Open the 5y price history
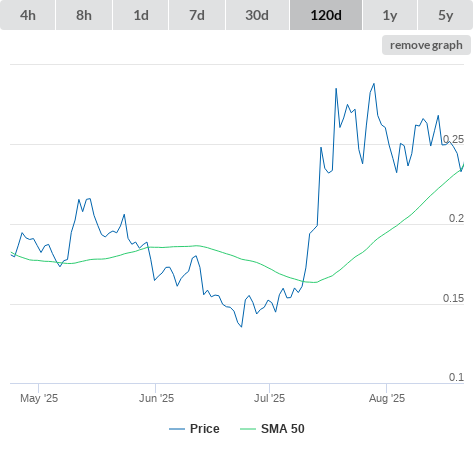Image resolution: width=474 pixels, height=455 pixels. [x=446, y=15]
